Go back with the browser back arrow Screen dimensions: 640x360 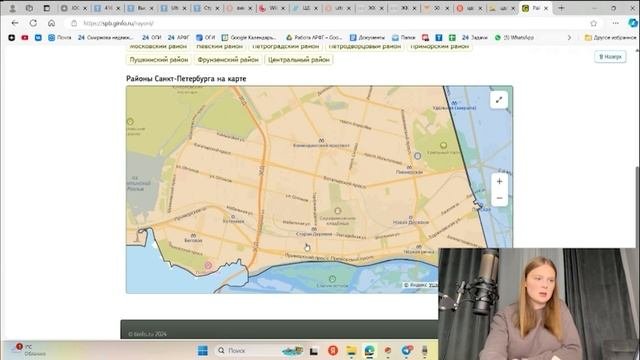coord(15,23)
